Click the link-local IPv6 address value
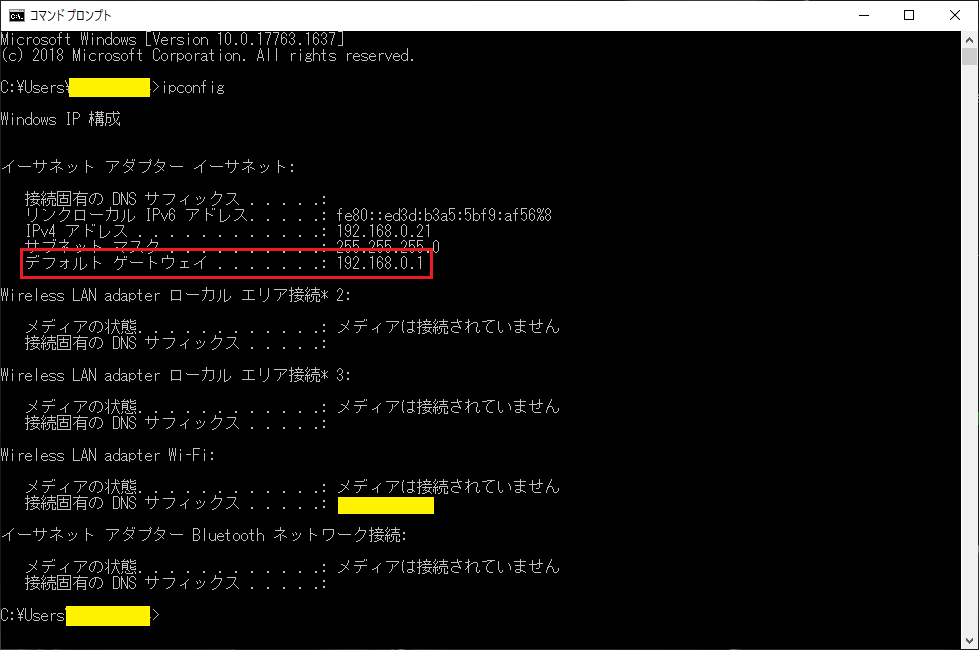This screenshot has height=650, width=979. pyautogui.click(x=444, y=215)
